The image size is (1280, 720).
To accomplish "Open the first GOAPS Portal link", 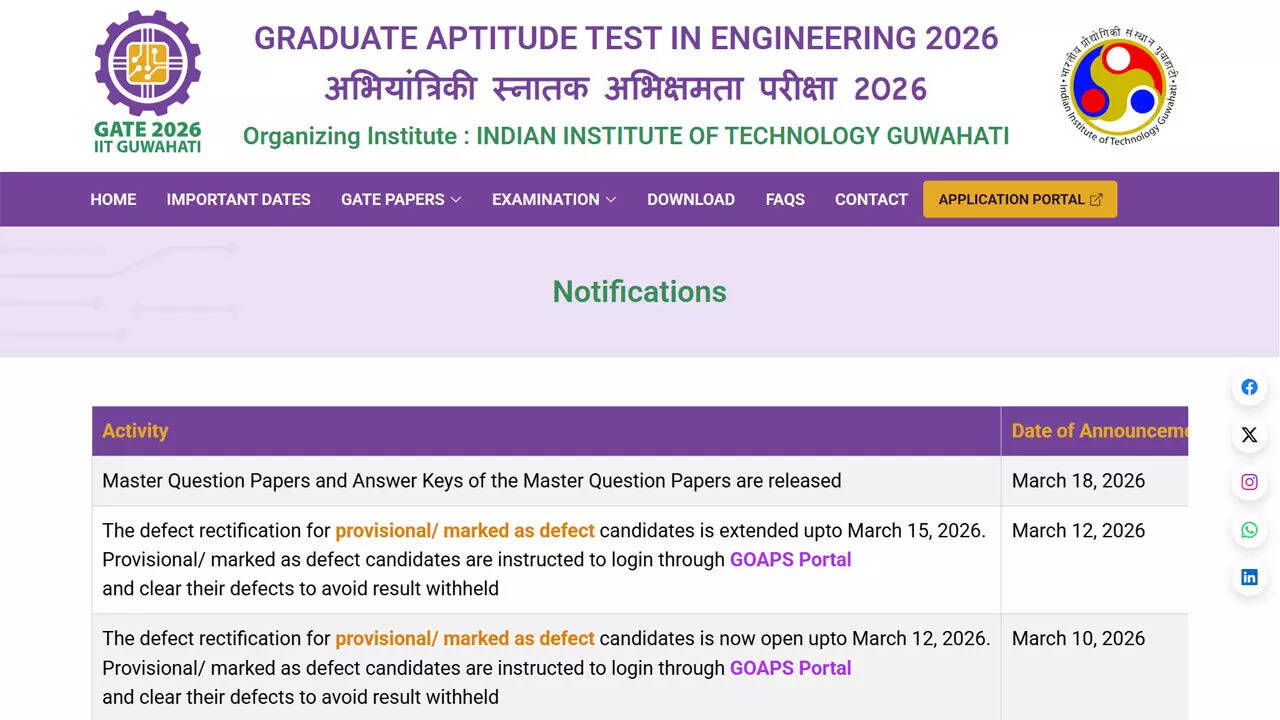I will click(790, 559).
